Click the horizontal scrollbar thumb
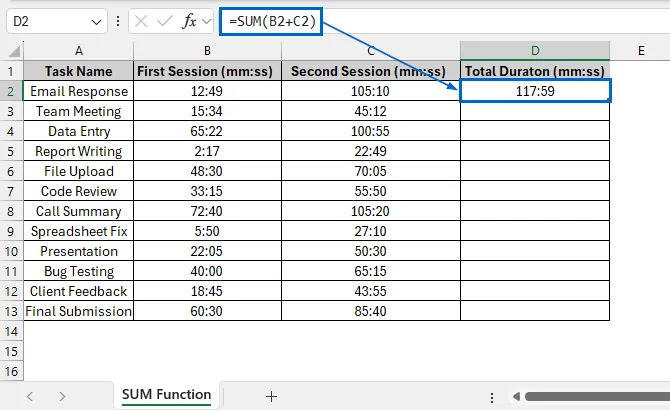Image resolution: width=670 pixels, height=410 pixels. coord(597,397)
